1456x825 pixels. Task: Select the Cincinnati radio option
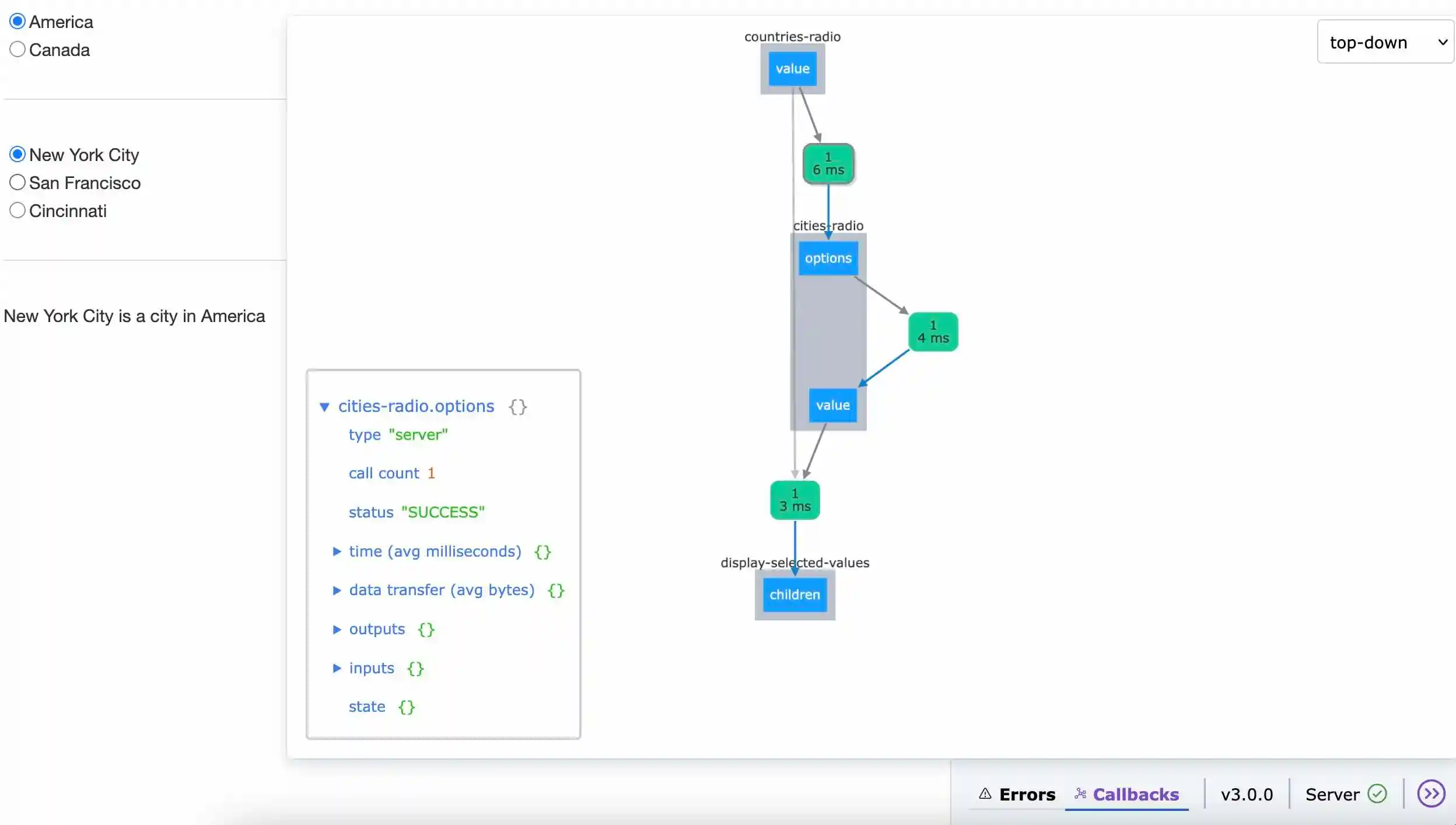click(17, 209)
